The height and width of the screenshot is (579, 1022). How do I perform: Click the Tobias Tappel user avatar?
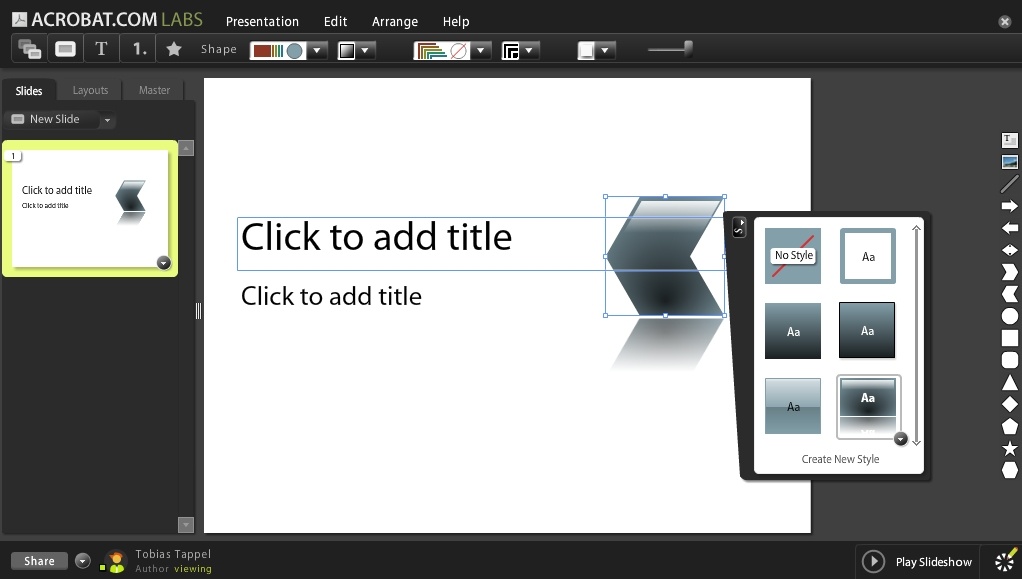(x=117, y=561)
